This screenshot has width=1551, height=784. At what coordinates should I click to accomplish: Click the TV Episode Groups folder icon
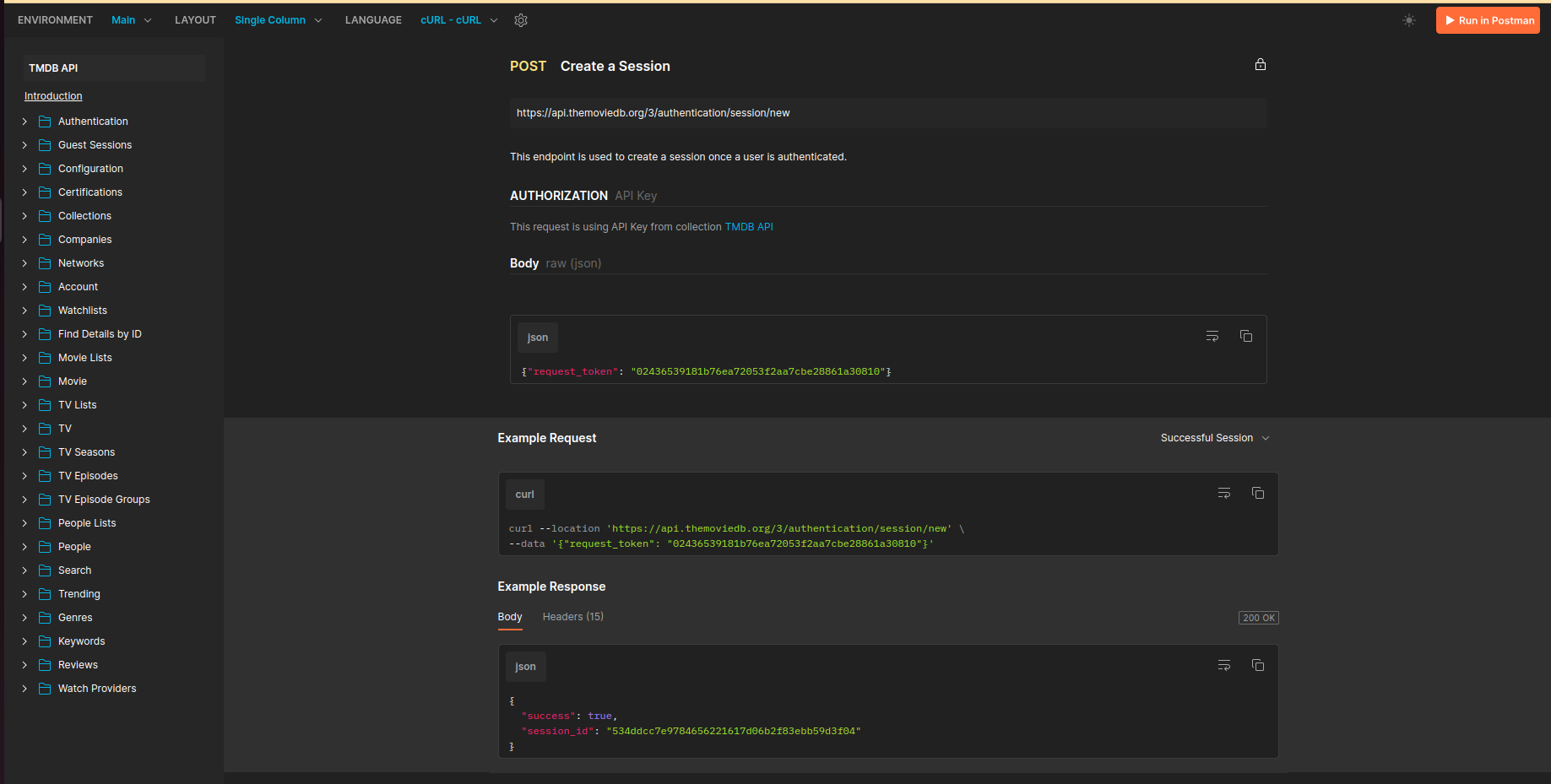[x=45, y=500]
